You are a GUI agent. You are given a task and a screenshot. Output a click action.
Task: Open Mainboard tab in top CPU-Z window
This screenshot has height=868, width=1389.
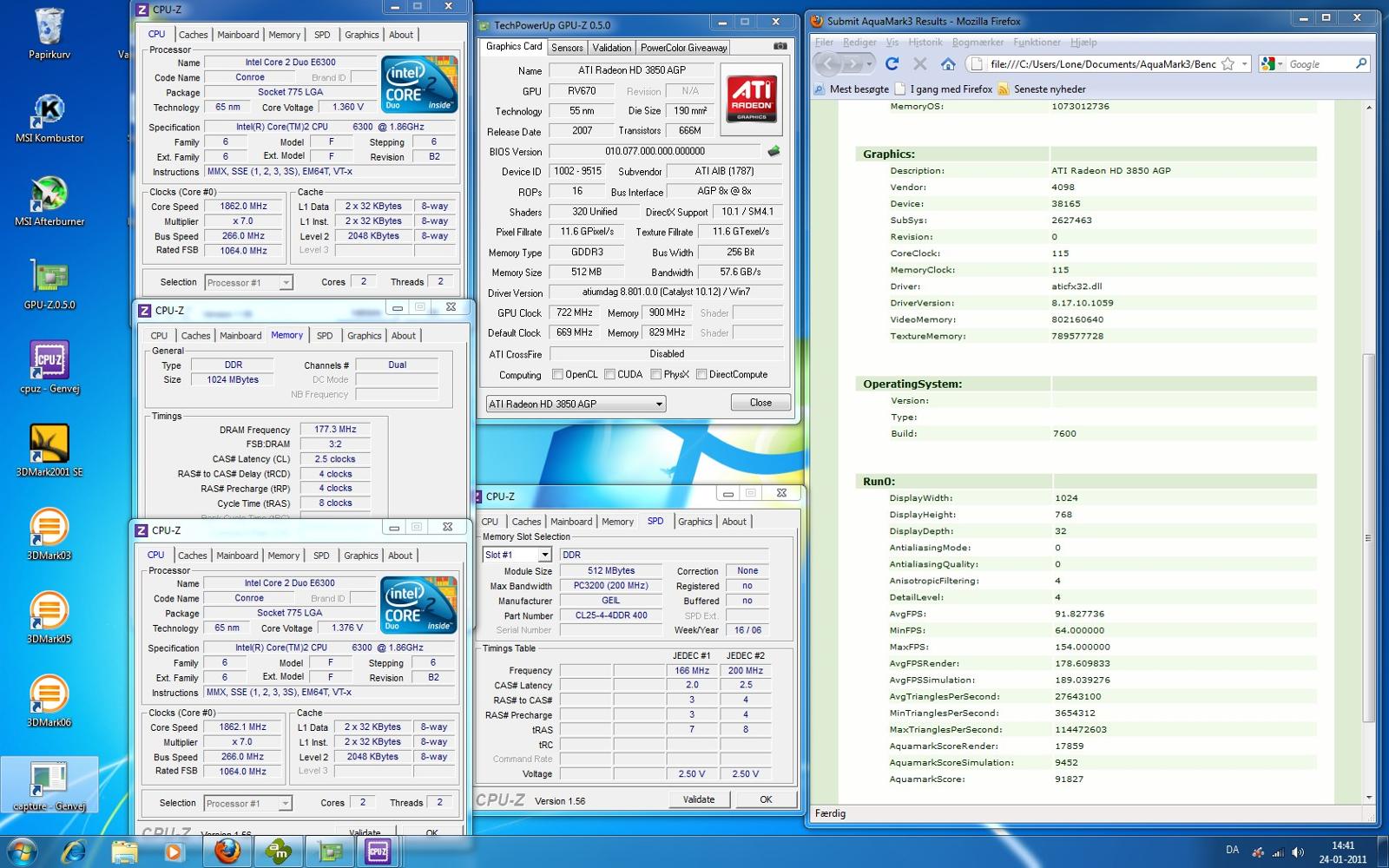click(x=238, y=35)
